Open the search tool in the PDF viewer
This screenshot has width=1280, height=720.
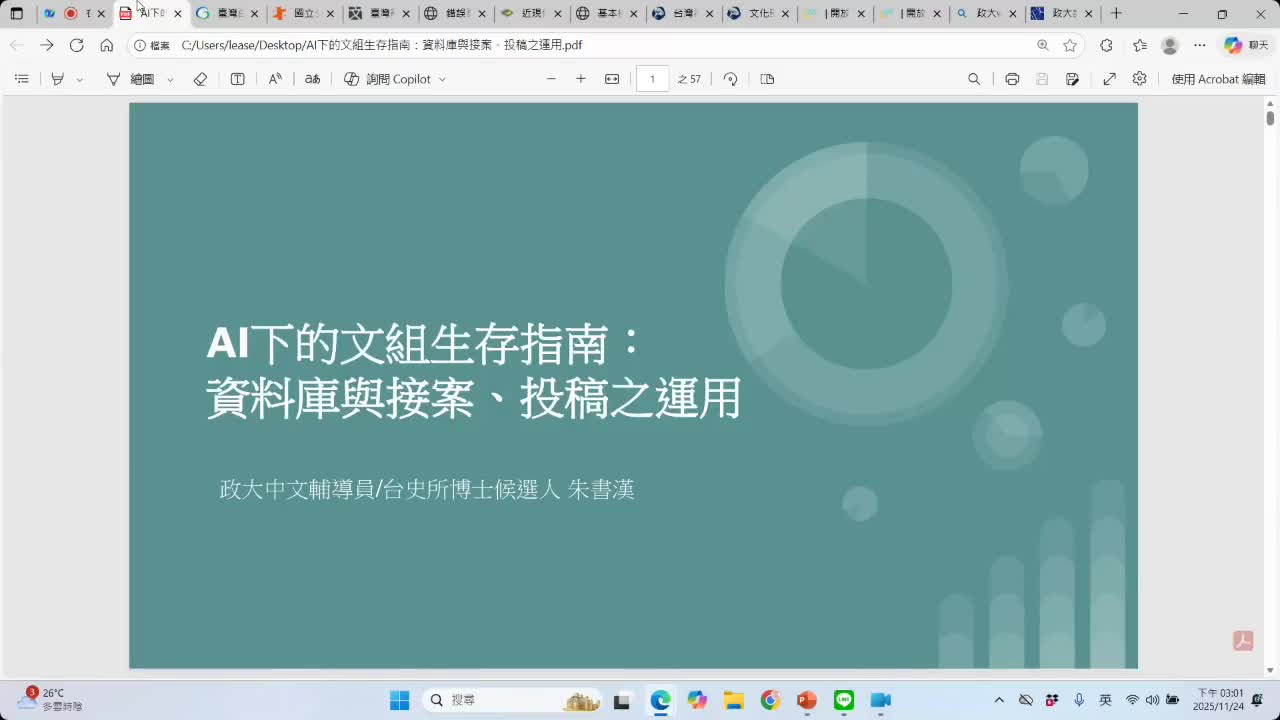coord(974,78)
